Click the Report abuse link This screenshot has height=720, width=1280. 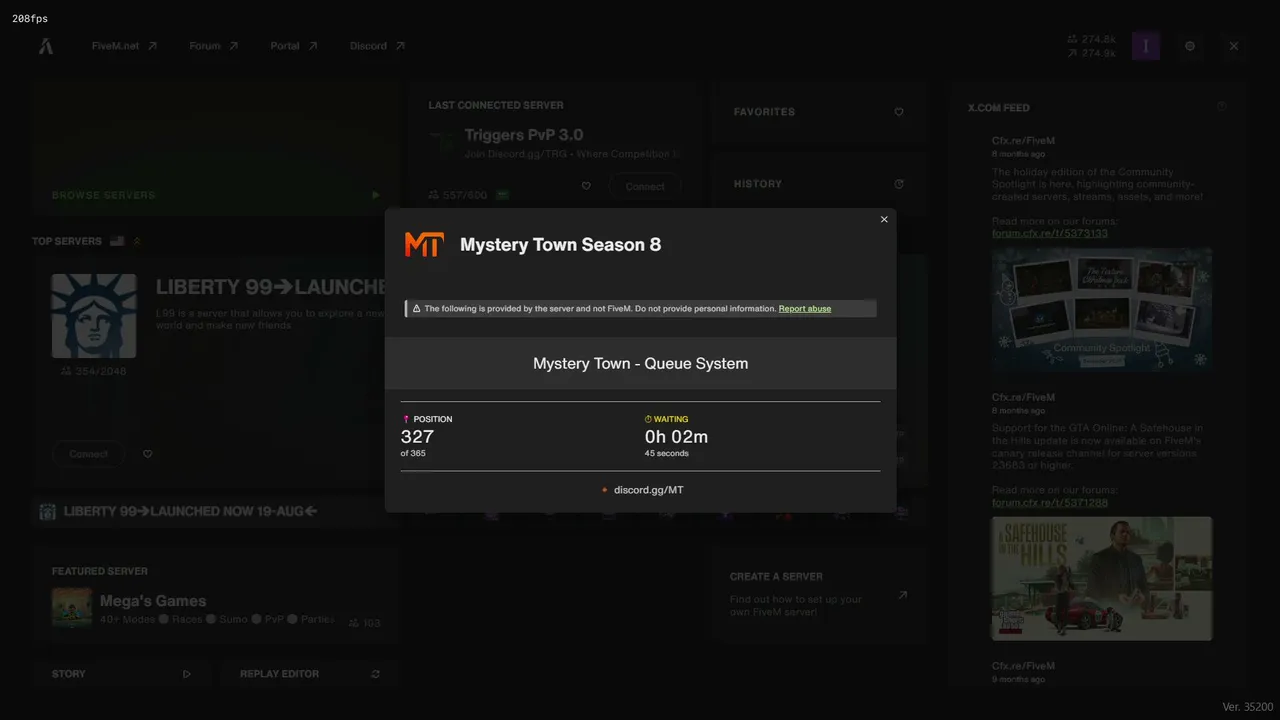(805, 309)
